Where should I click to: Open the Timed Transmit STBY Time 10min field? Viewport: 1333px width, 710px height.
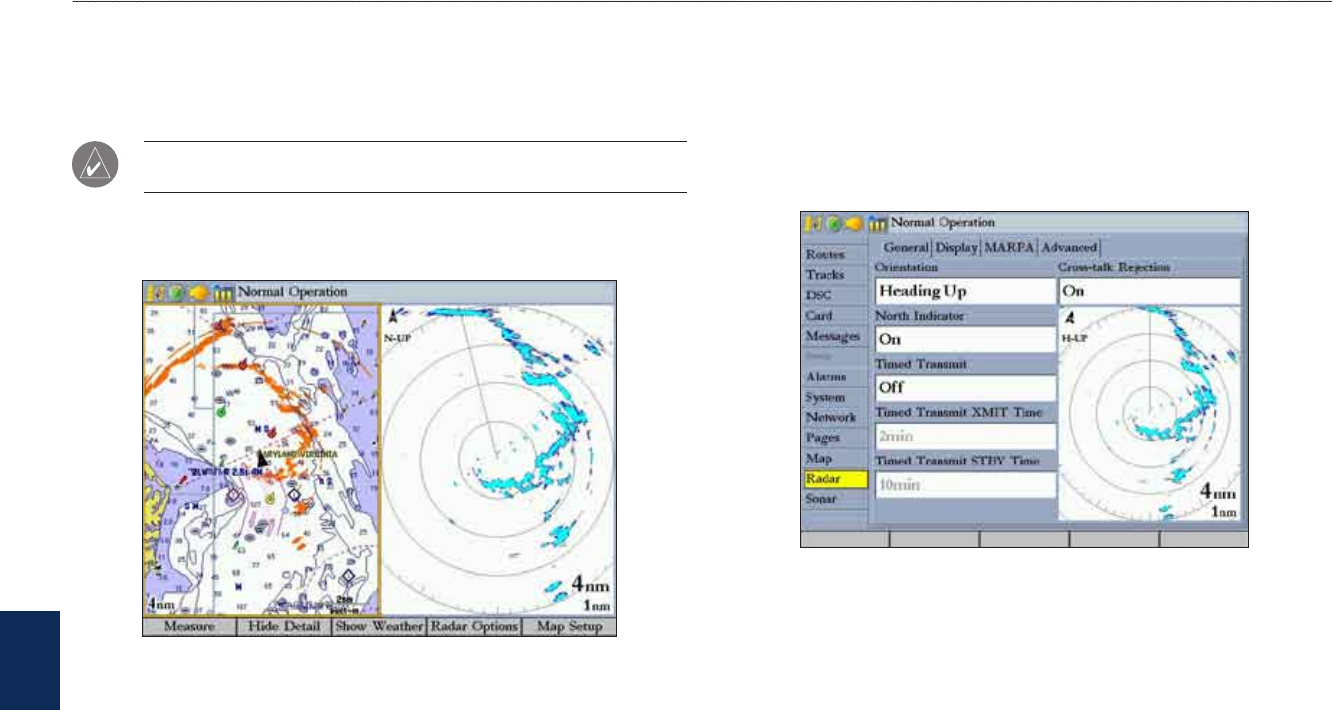coord(964,485)
